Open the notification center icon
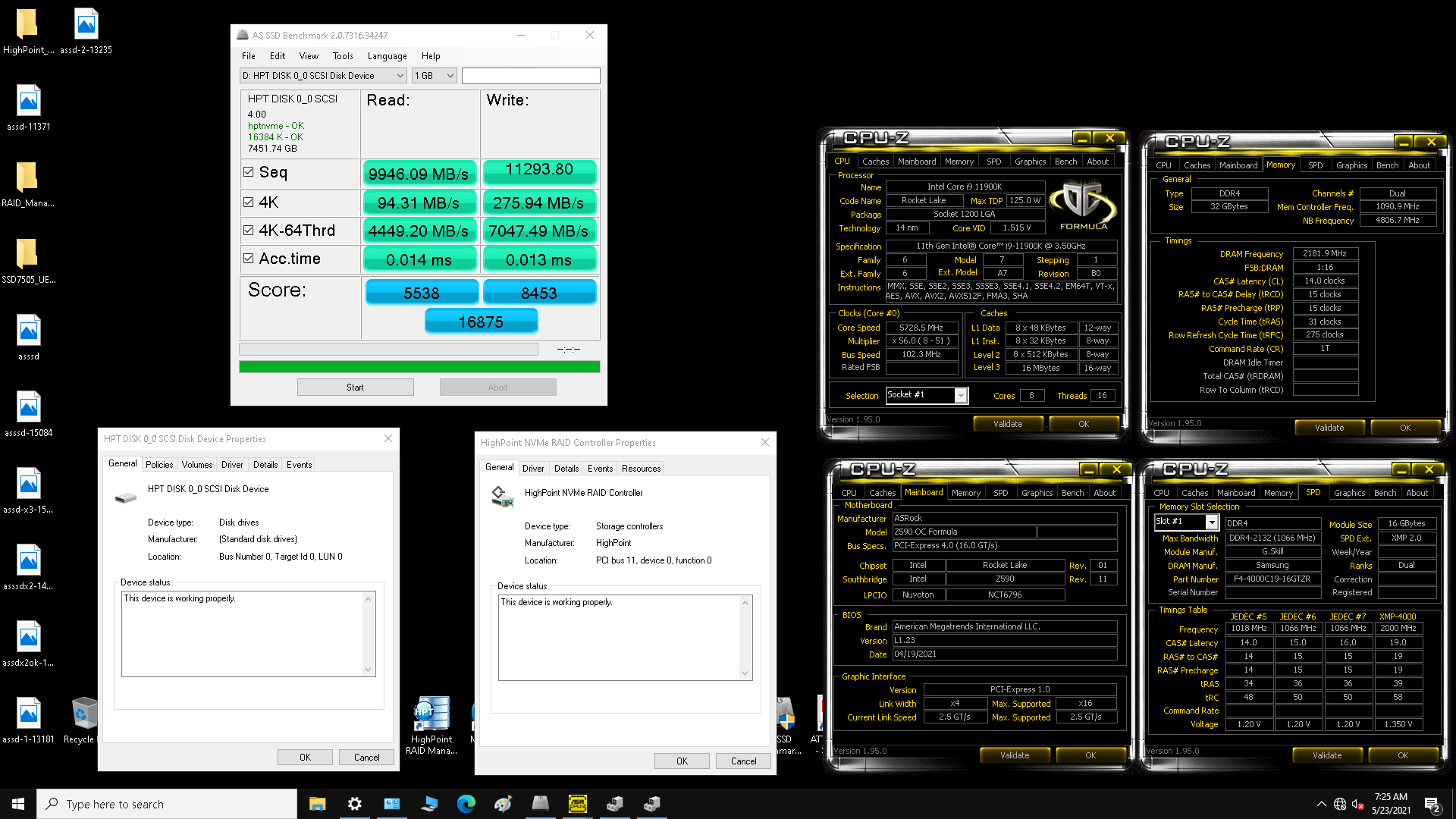 [x=1432, y=805]
